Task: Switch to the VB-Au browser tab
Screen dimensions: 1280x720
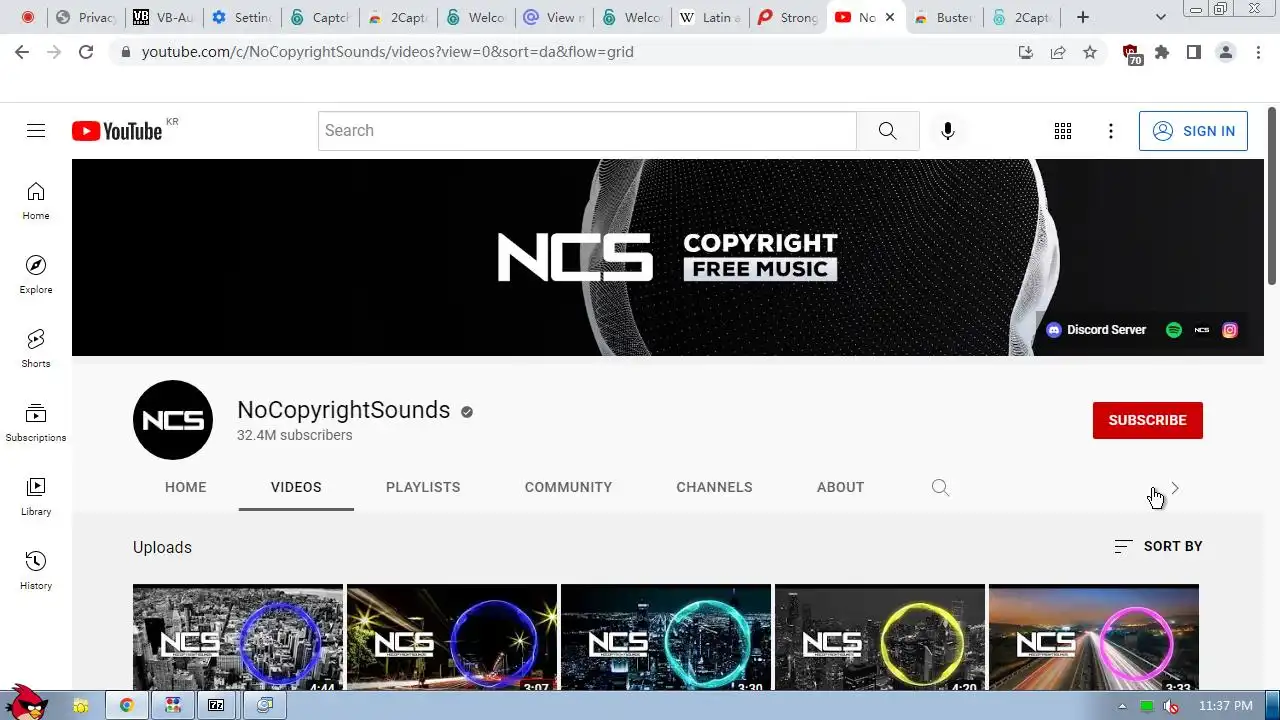Action: point(164,17)
